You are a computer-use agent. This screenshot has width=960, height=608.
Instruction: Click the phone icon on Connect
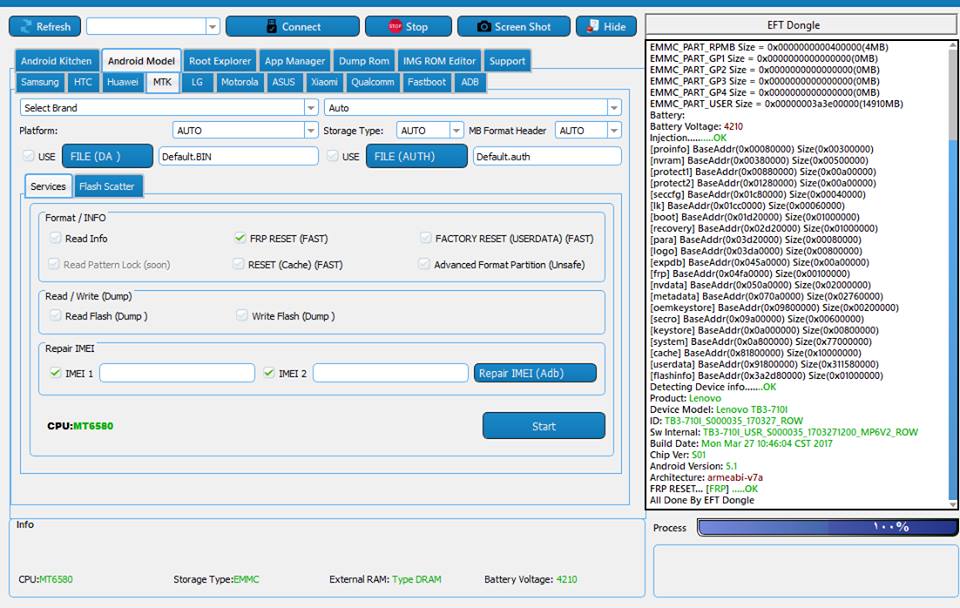(272, 26)
